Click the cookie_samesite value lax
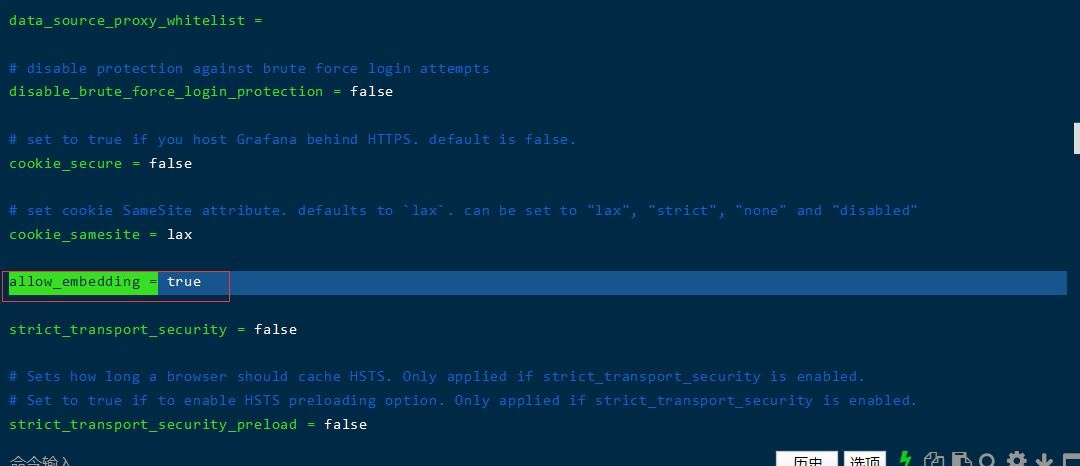The image size is (1080, 466). (180, 235)
